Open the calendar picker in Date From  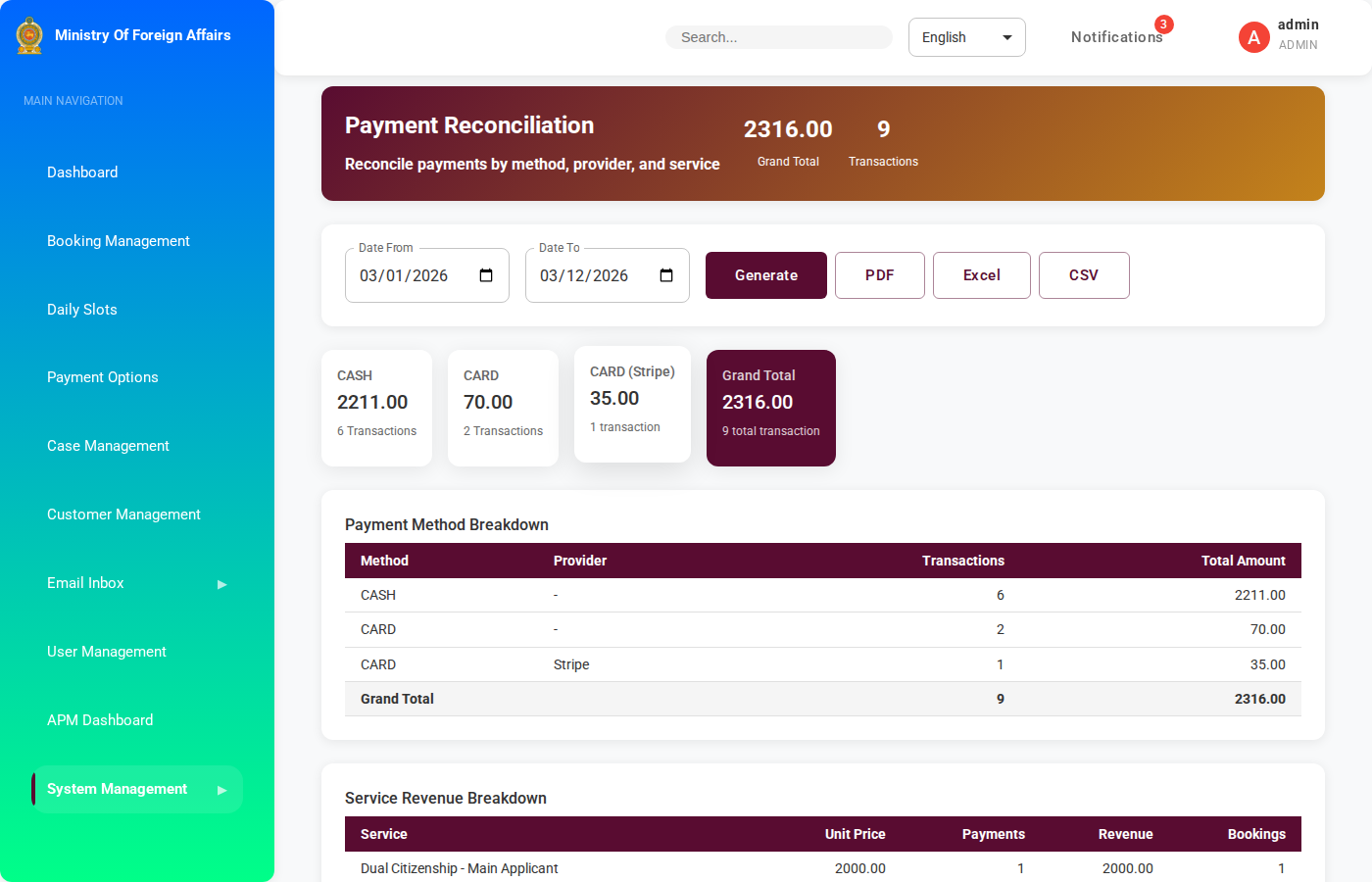pos(486,275)
